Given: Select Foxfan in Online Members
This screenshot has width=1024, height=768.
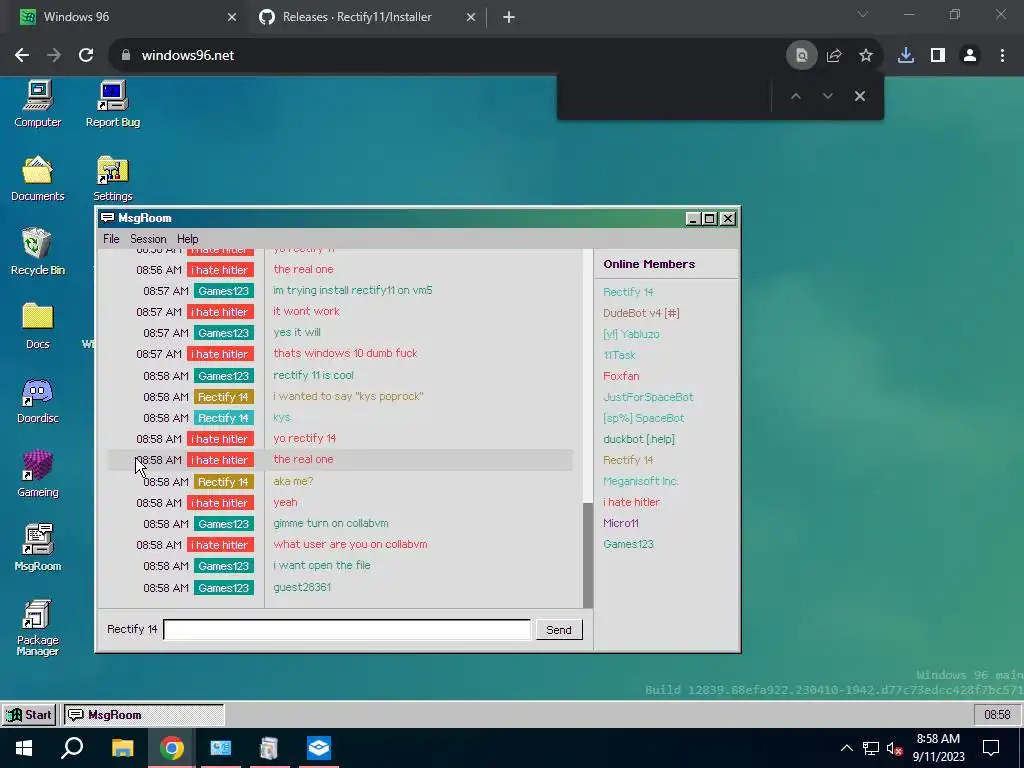Looking at the screenshot, I should coord(621,376).
